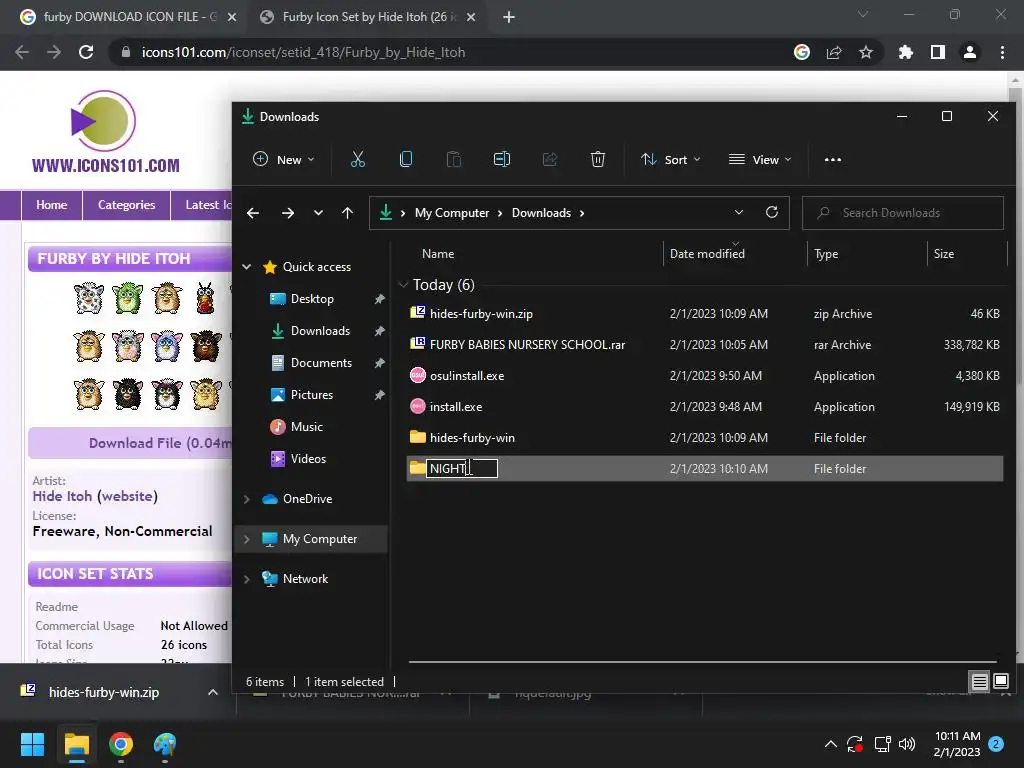The height and width of the screenshot is (768, 1024).
Task: Go back in File Explorer navigation
Action: point(253,213)
